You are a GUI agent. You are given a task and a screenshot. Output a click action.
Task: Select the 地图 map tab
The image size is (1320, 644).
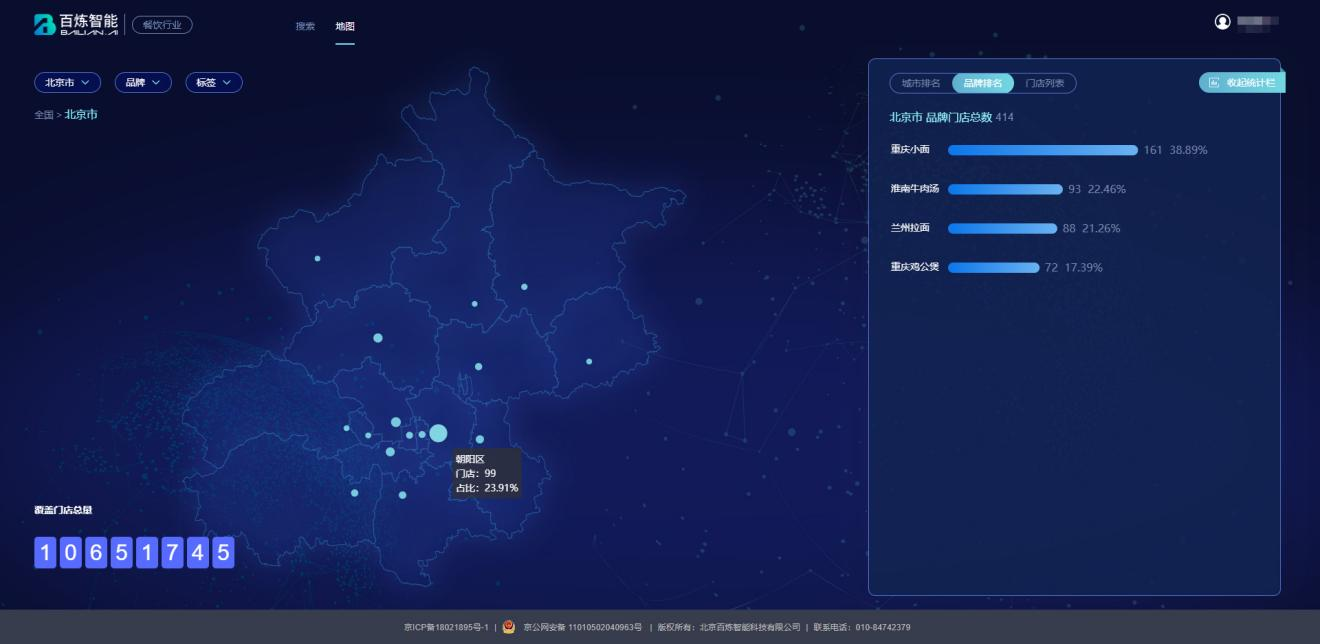[x=345, y=26]
